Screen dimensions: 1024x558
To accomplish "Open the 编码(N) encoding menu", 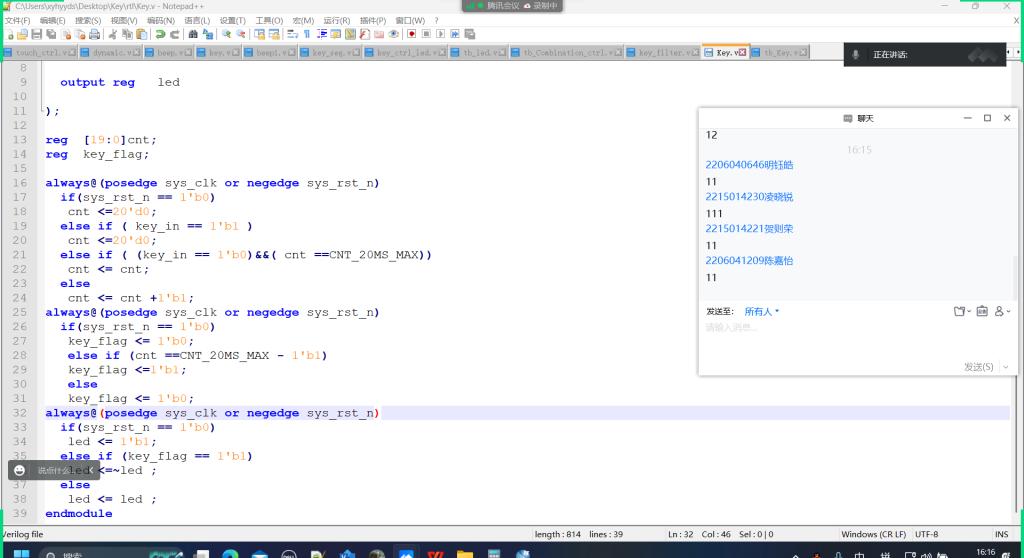I will (x=160, y=20).
